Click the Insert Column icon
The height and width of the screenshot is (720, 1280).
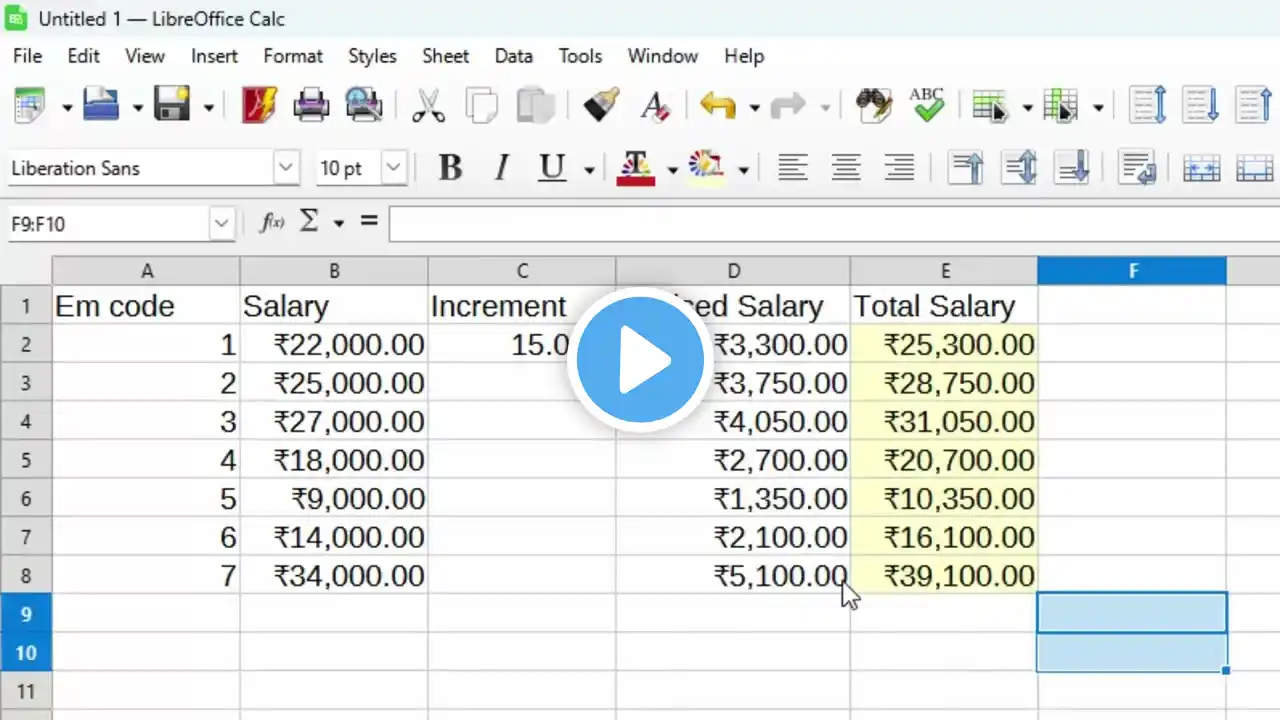tap(1060, 105)
